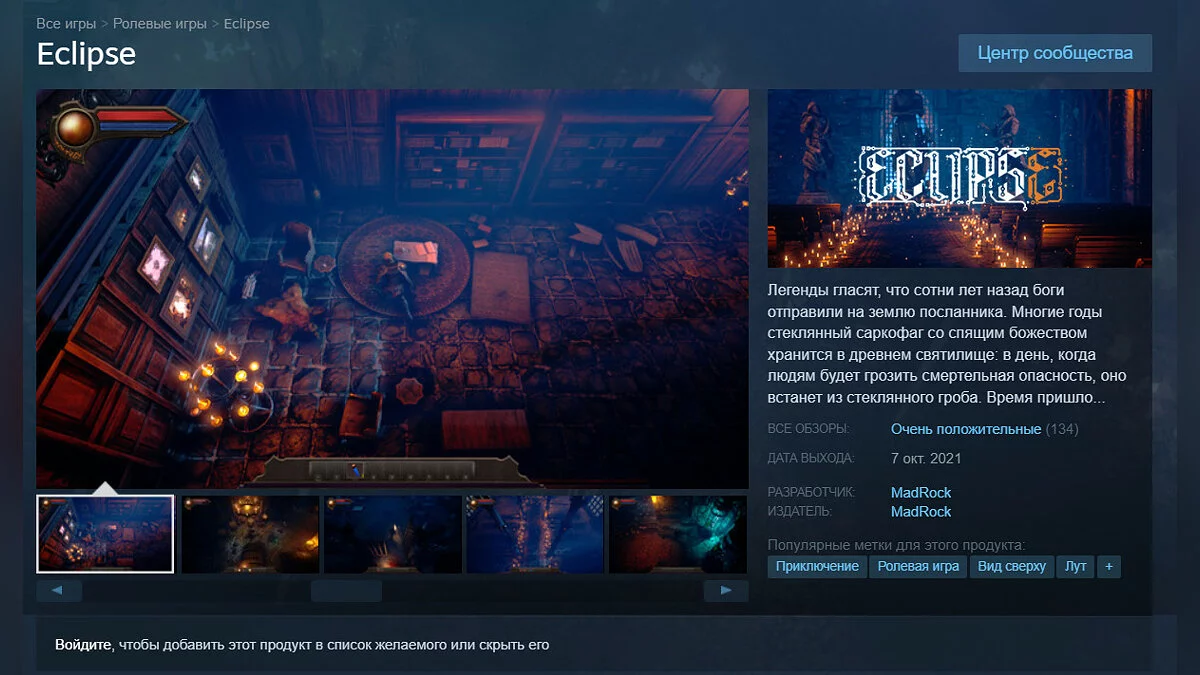The height and width of the screenshot is (675, 1200).
Task: Select the first screenshot thumbnail (library room)
Action: click(105, 534)
